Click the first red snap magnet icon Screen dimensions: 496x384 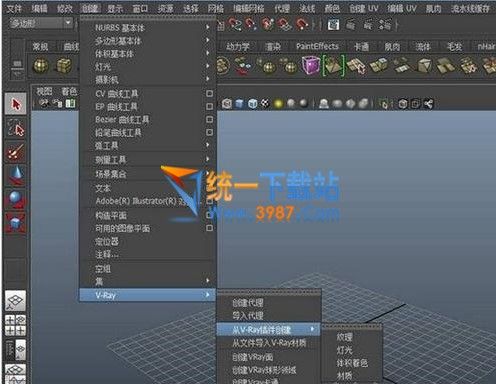click(234, 24)
